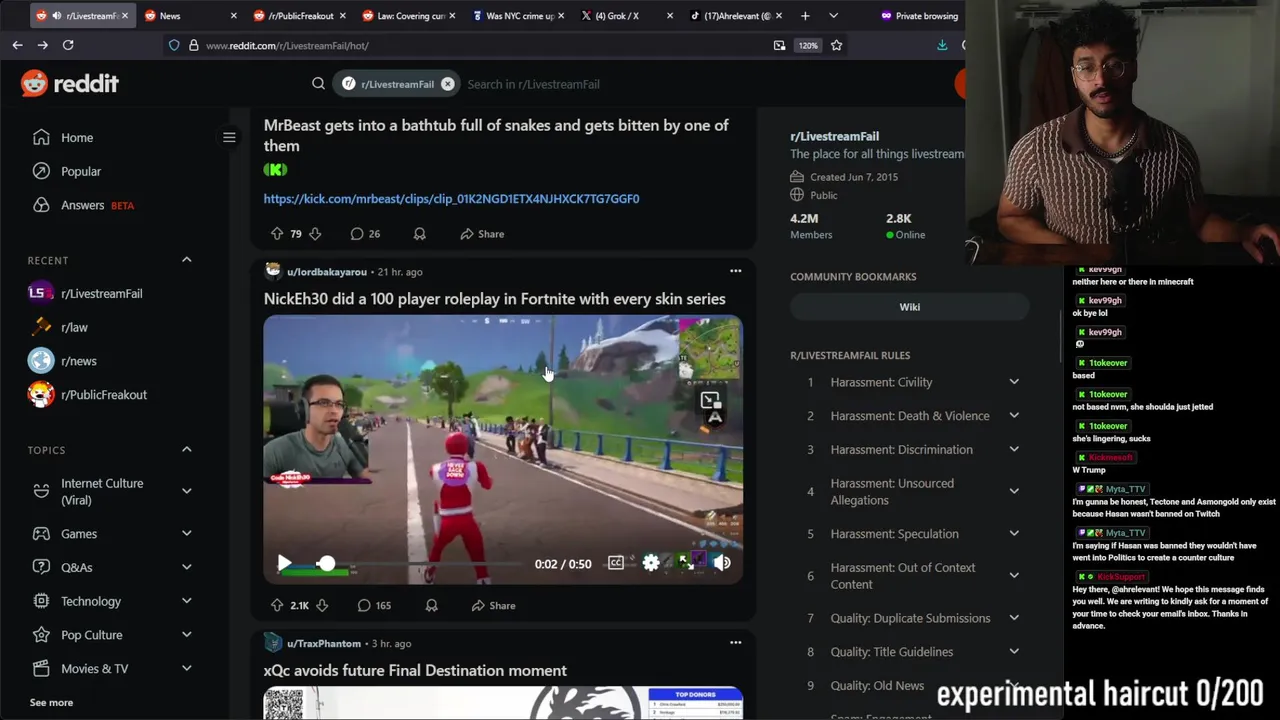
Task: Click the Wiki community bookmark button
Action: [909, 307]
